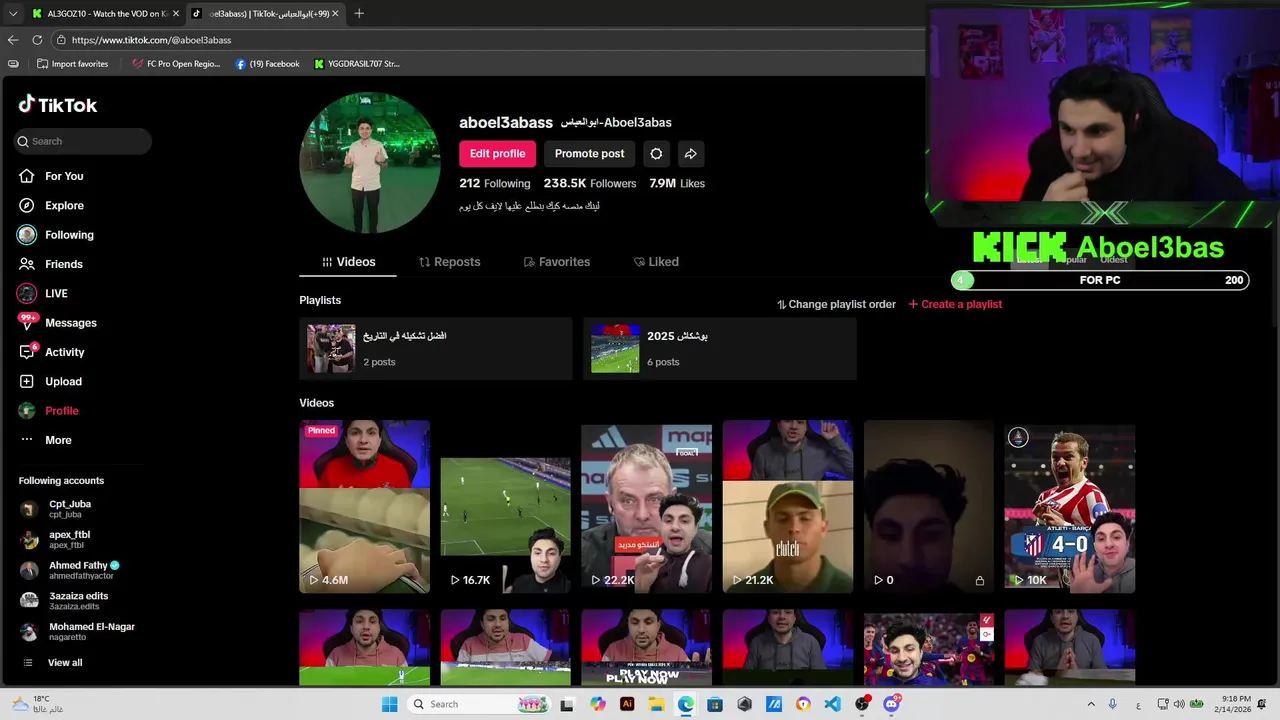
Task: Open the Following feed
Action: [x=56, y=235]
